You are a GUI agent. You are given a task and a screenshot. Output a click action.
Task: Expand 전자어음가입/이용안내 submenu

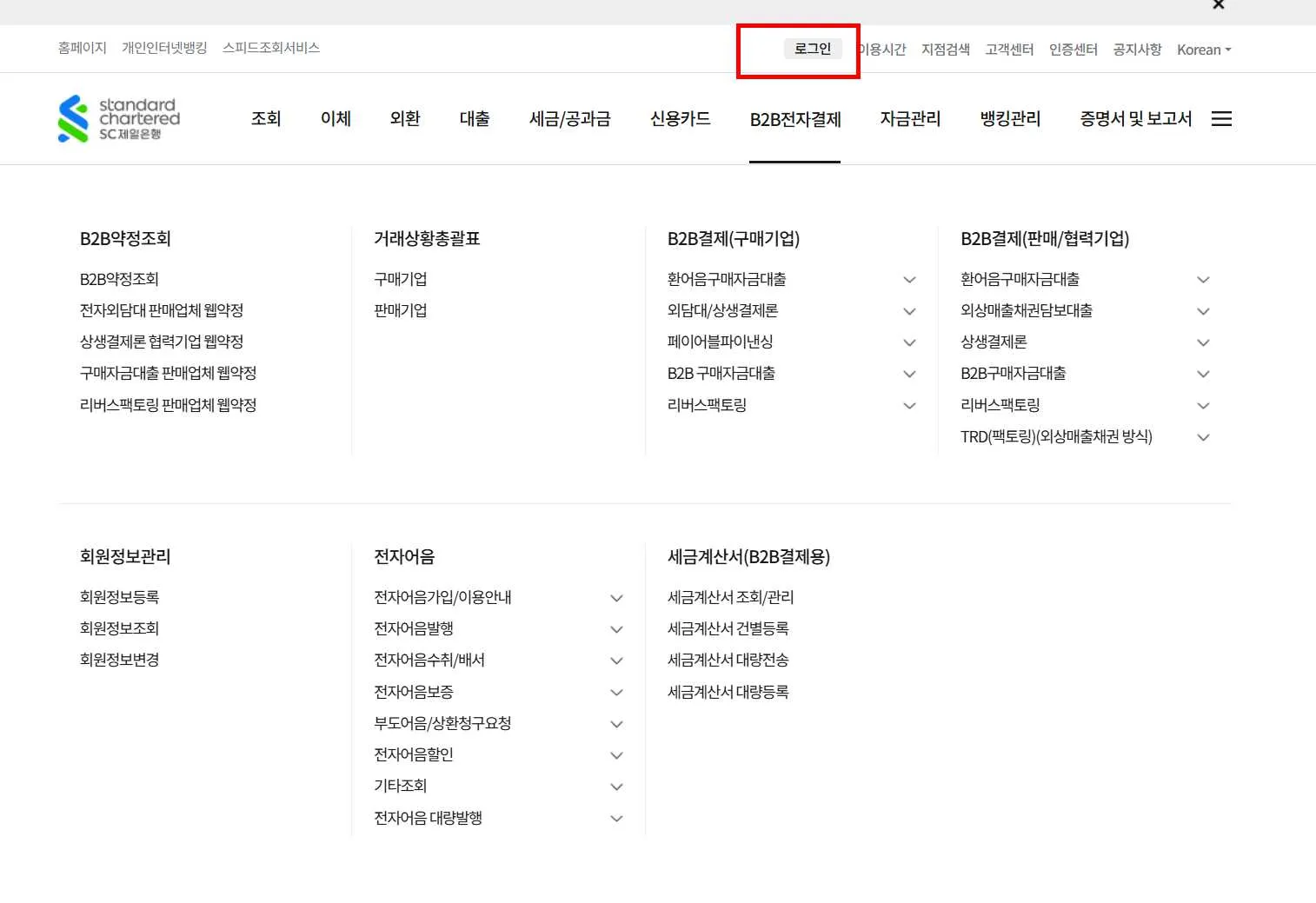click(616, 598)
